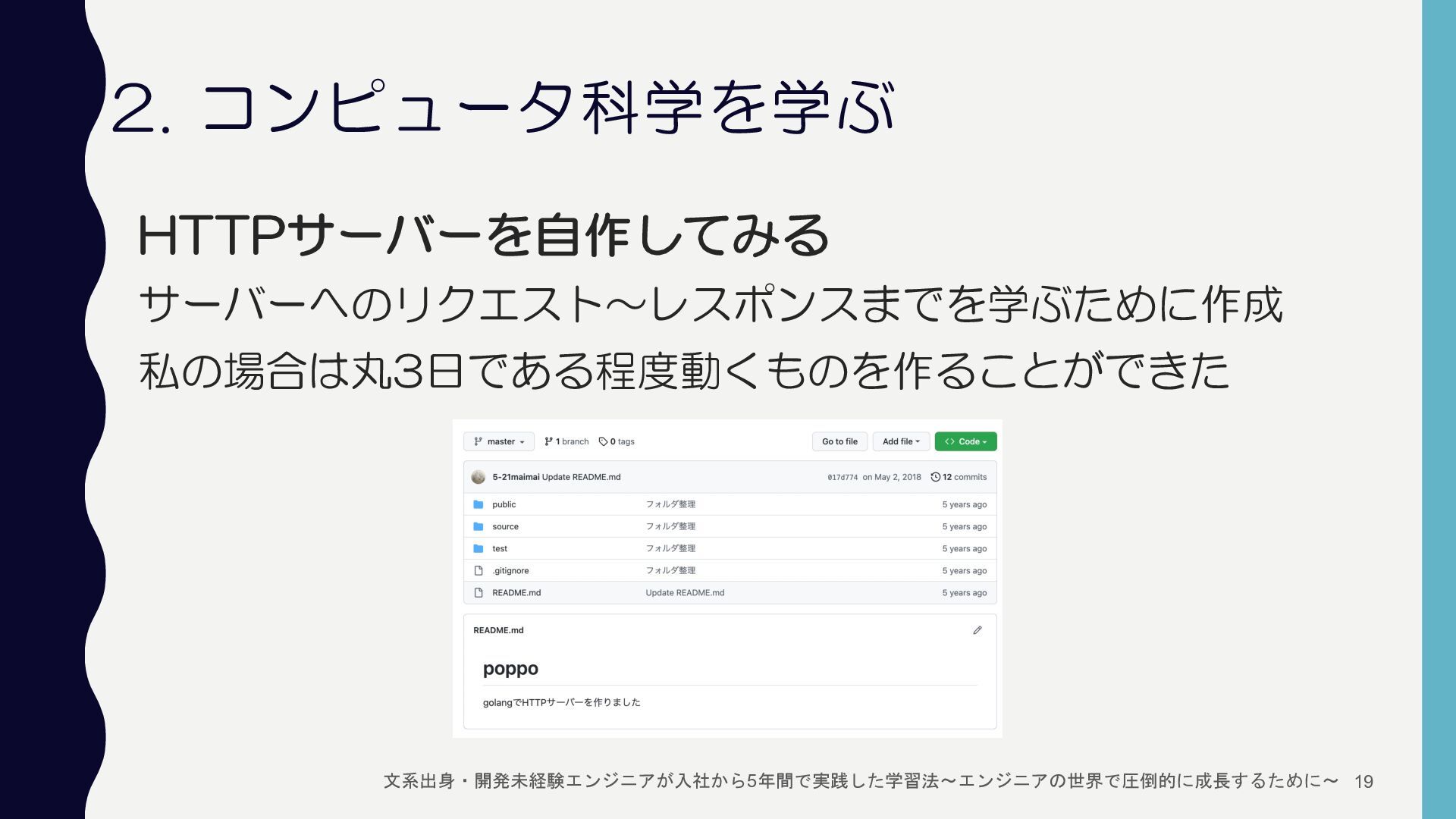Click the 5-21maimai user avatar

point(479,477)
